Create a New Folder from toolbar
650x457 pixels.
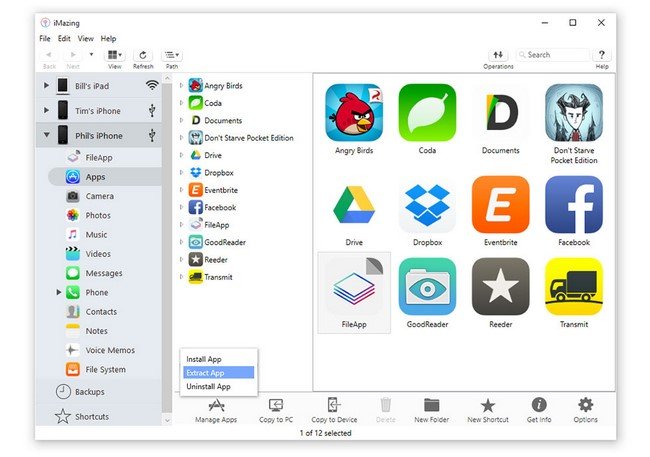coord(432,405)
